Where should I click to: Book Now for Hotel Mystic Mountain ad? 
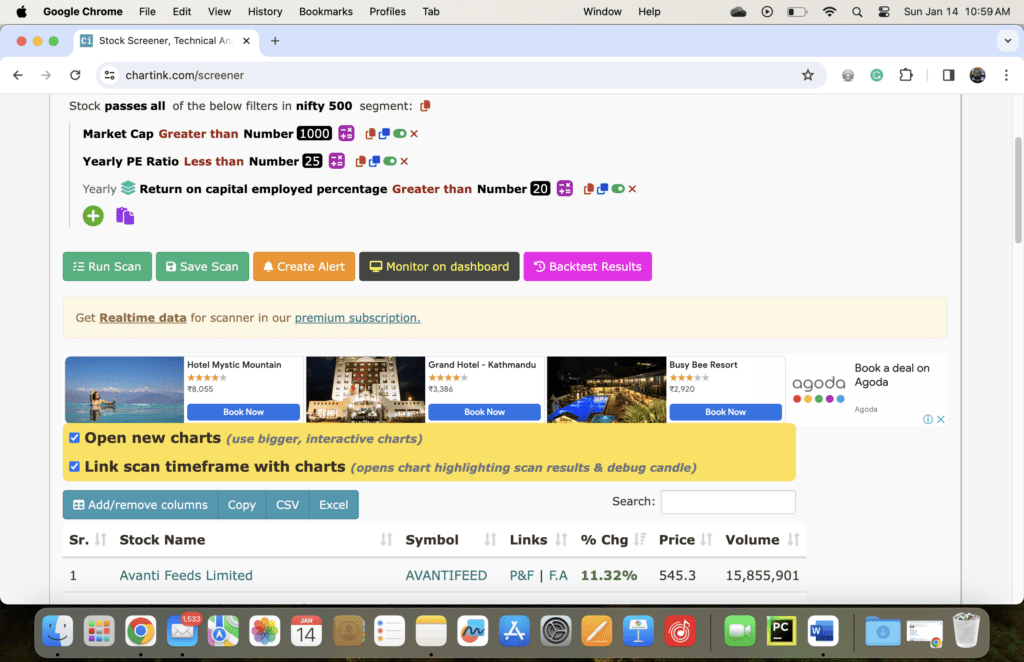[x=244, y=412]
